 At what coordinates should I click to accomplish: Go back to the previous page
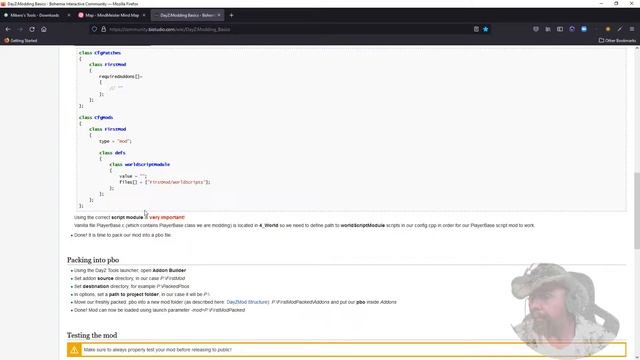pyautogui.click(x=8, y=29)
